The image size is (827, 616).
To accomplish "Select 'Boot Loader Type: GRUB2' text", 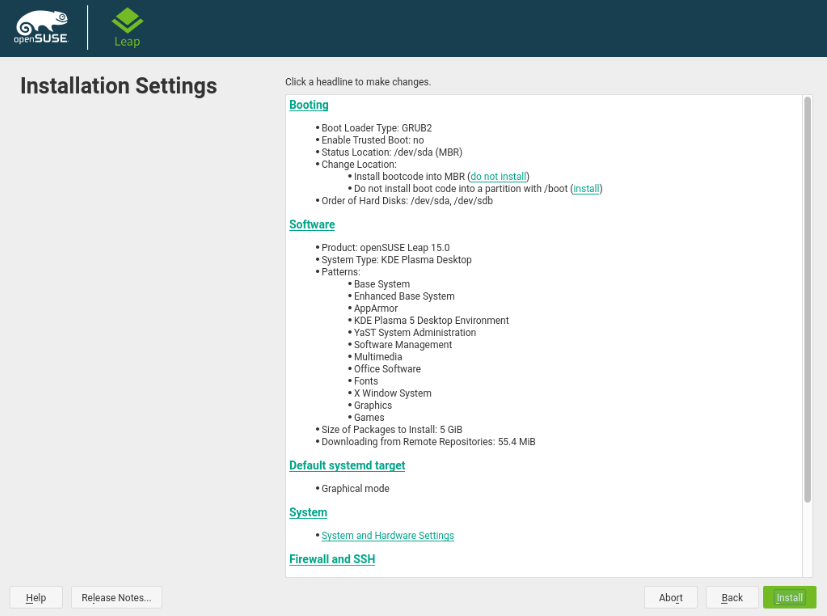I will click(377, 128).
